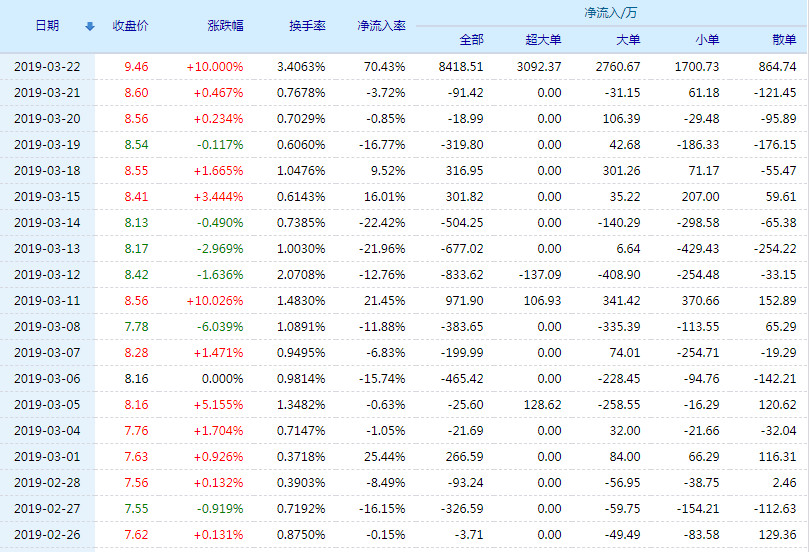Select the 小单 sub-column header

click(707, 40)
